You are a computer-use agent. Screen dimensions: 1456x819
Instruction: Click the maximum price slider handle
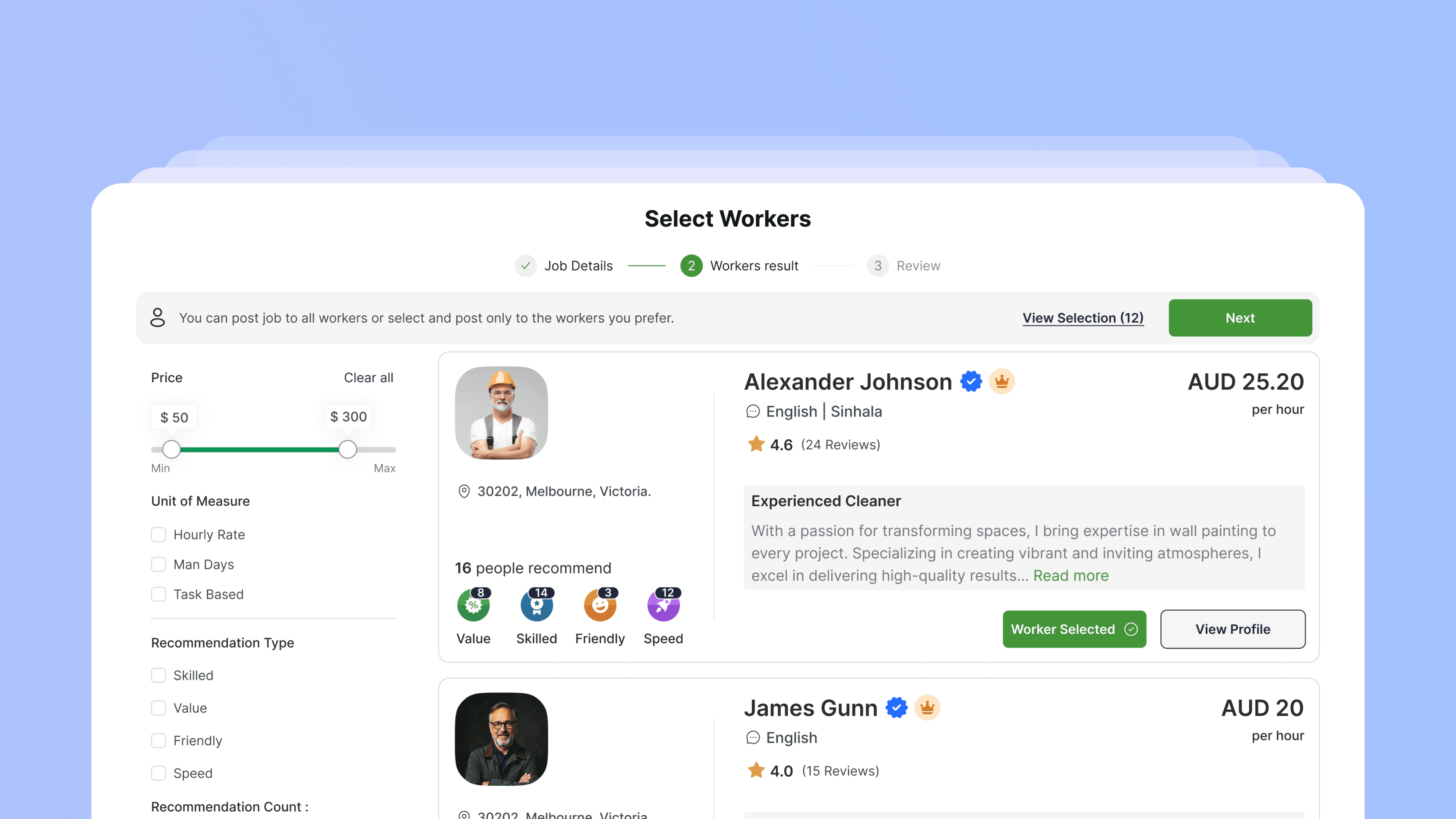click(x=347, y=450)
